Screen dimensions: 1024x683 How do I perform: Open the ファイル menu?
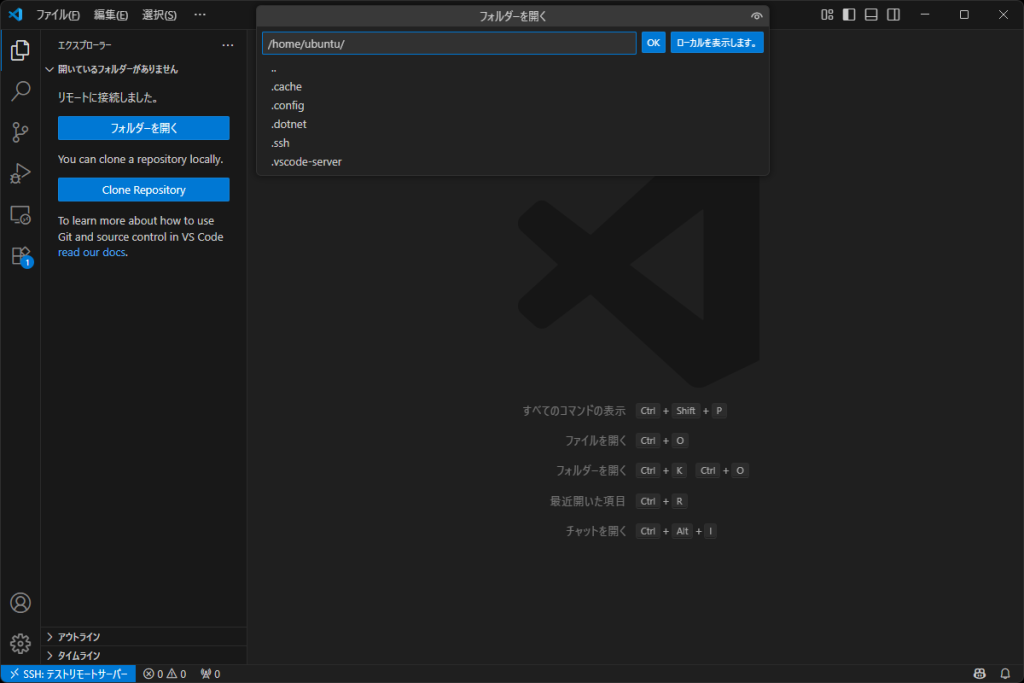(x=58, y=15)
